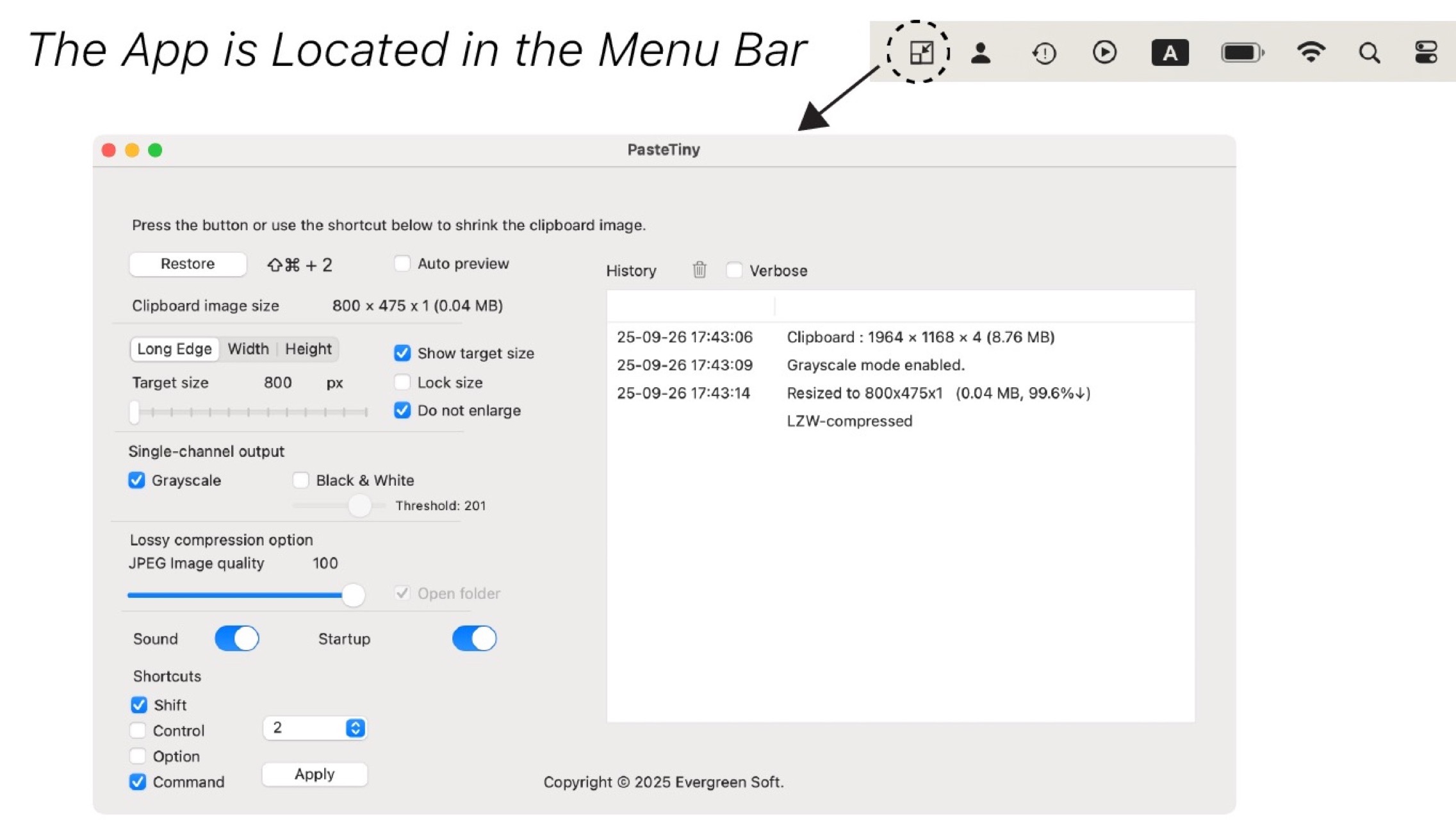The image size is (1456, 837).
Task: Click the user account menu bar icon
Action: click(980, 53)
